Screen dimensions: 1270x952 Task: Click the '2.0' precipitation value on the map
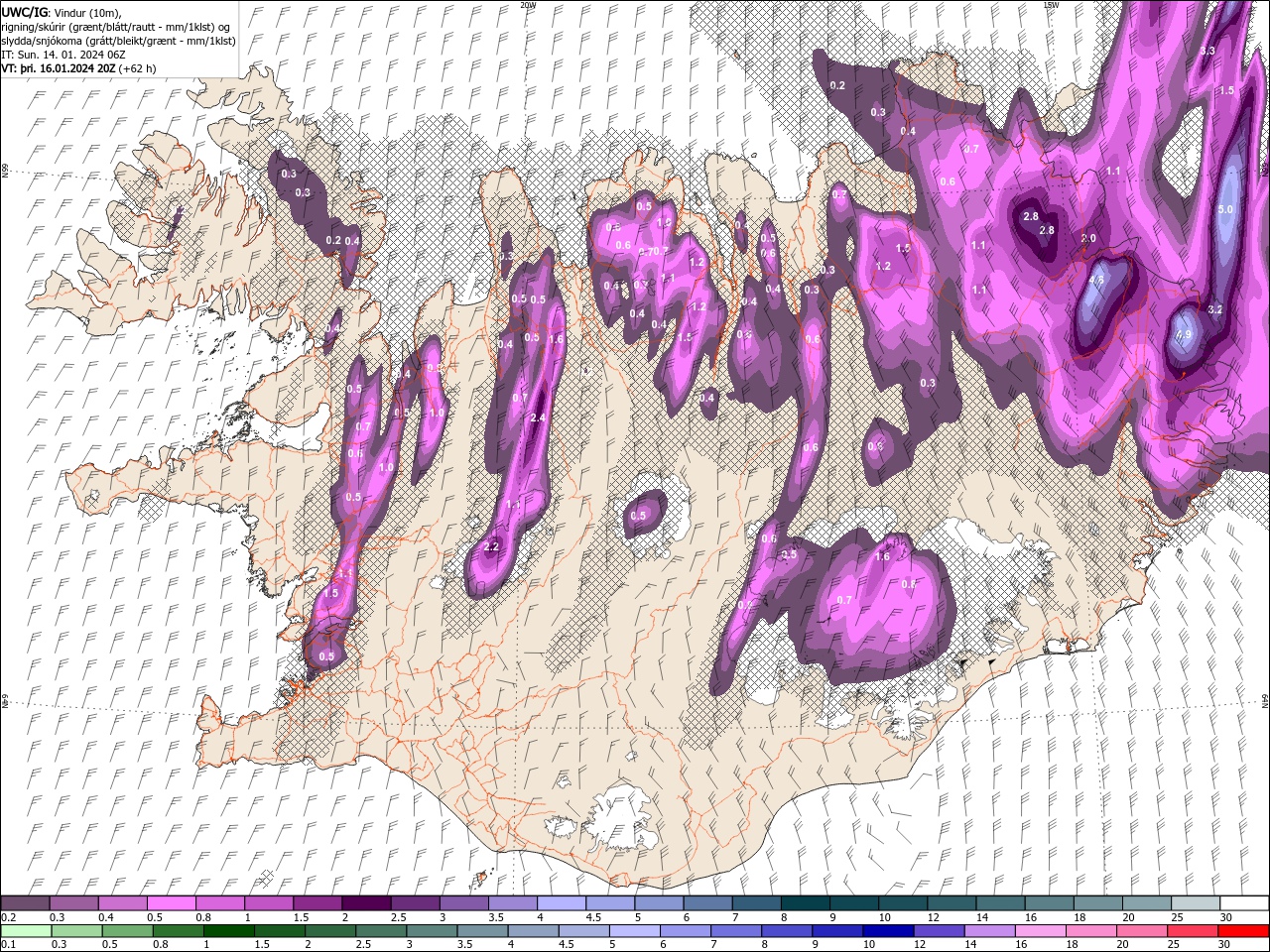click(x=1088, y=238)
